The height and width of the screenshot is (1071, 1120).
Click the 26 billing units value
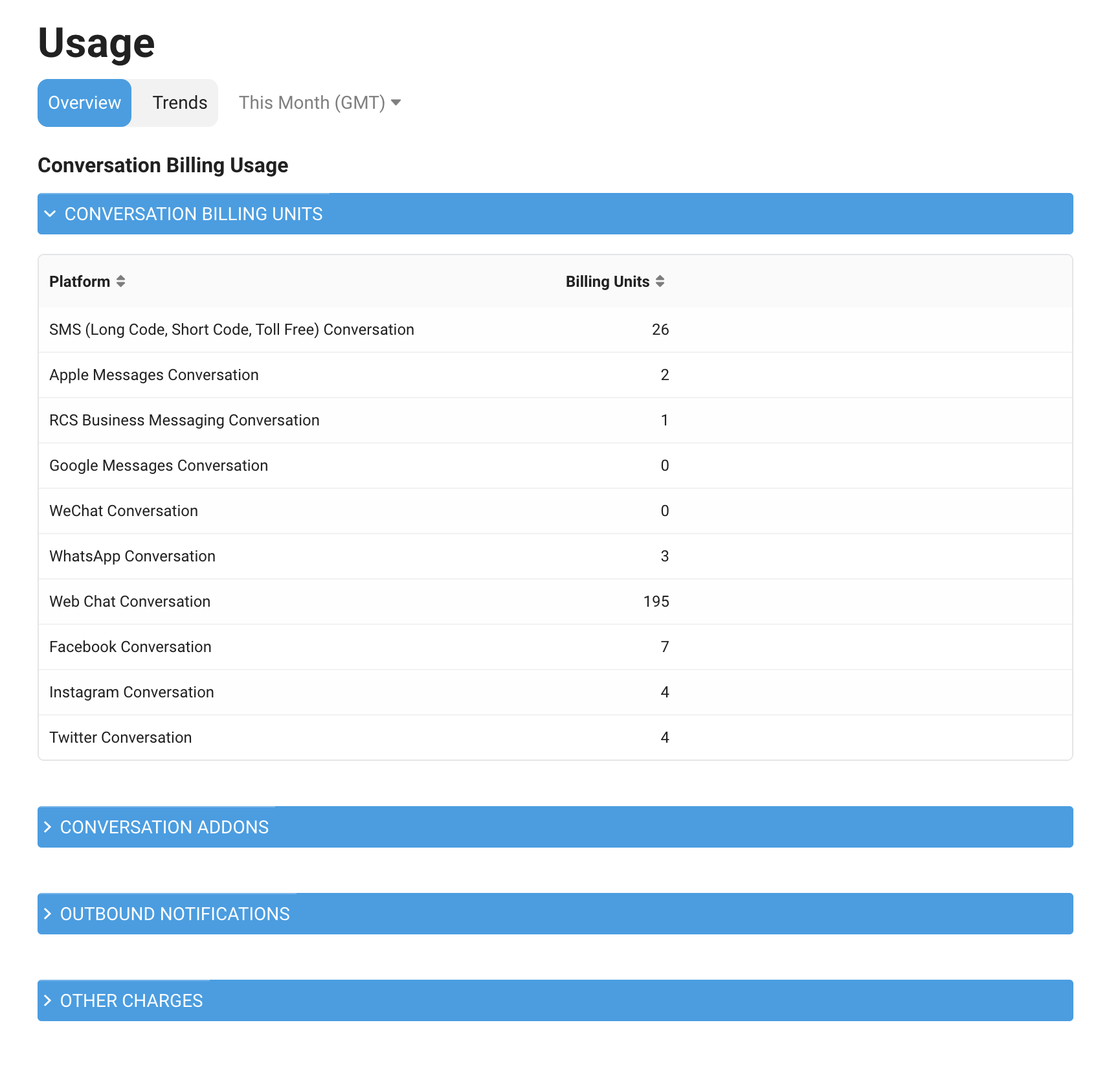660,330
